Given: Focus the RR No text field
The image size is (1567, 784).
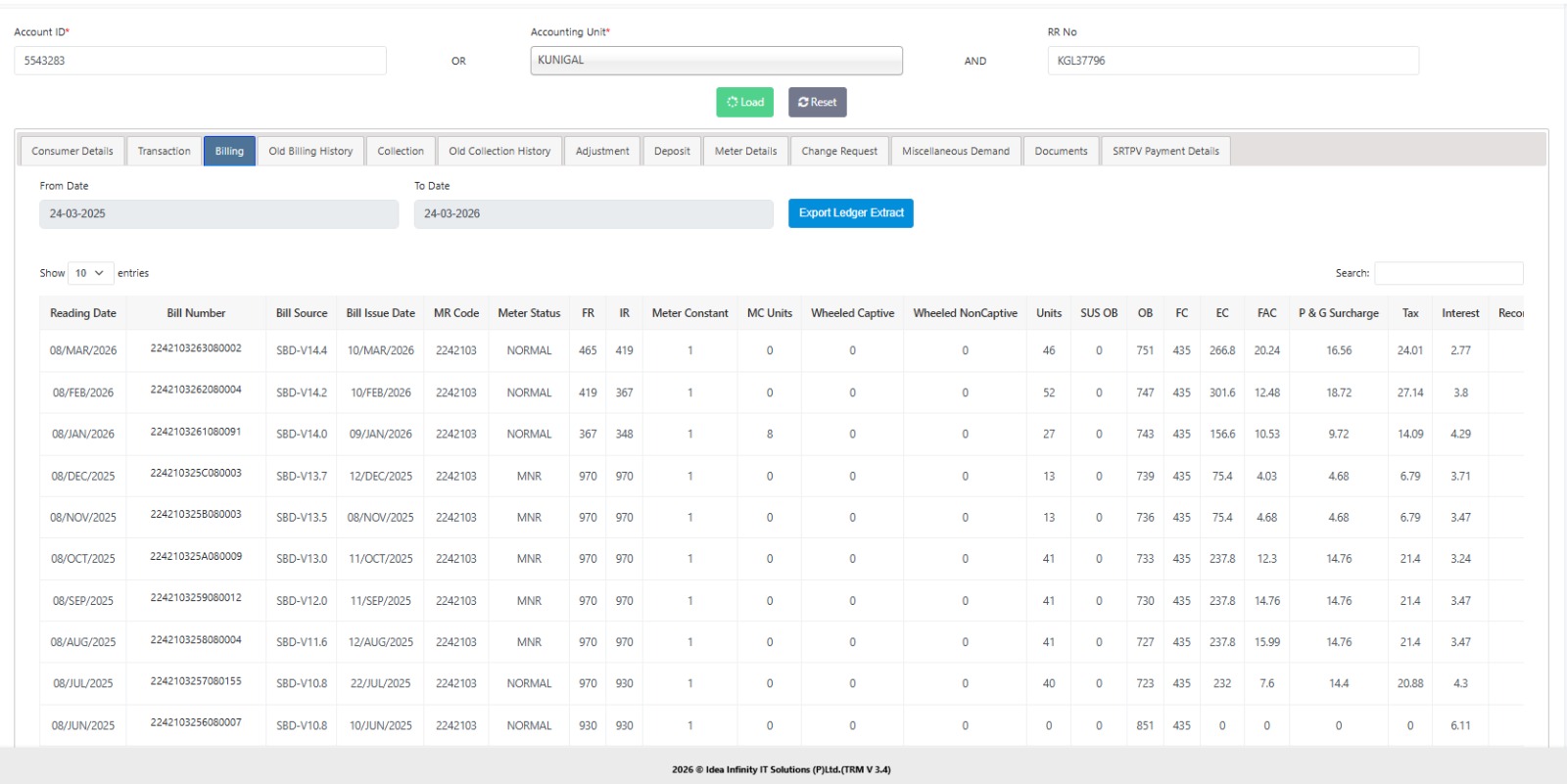Looking at the screenshot, I should (x=1232, y=61).
